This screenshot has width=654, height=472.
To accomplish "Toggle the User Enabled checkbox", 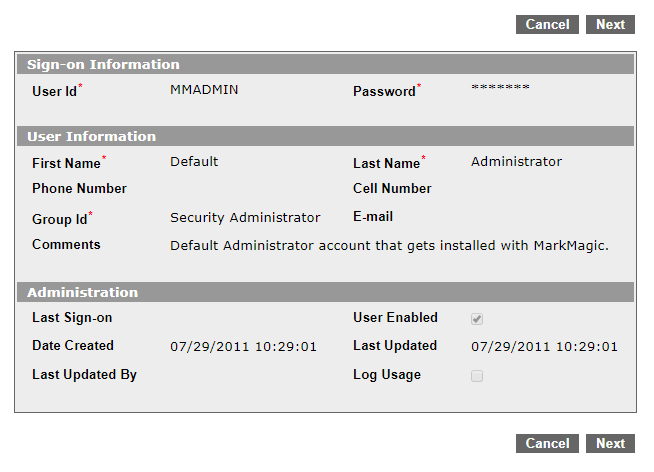I will click(x=477, y=319).
